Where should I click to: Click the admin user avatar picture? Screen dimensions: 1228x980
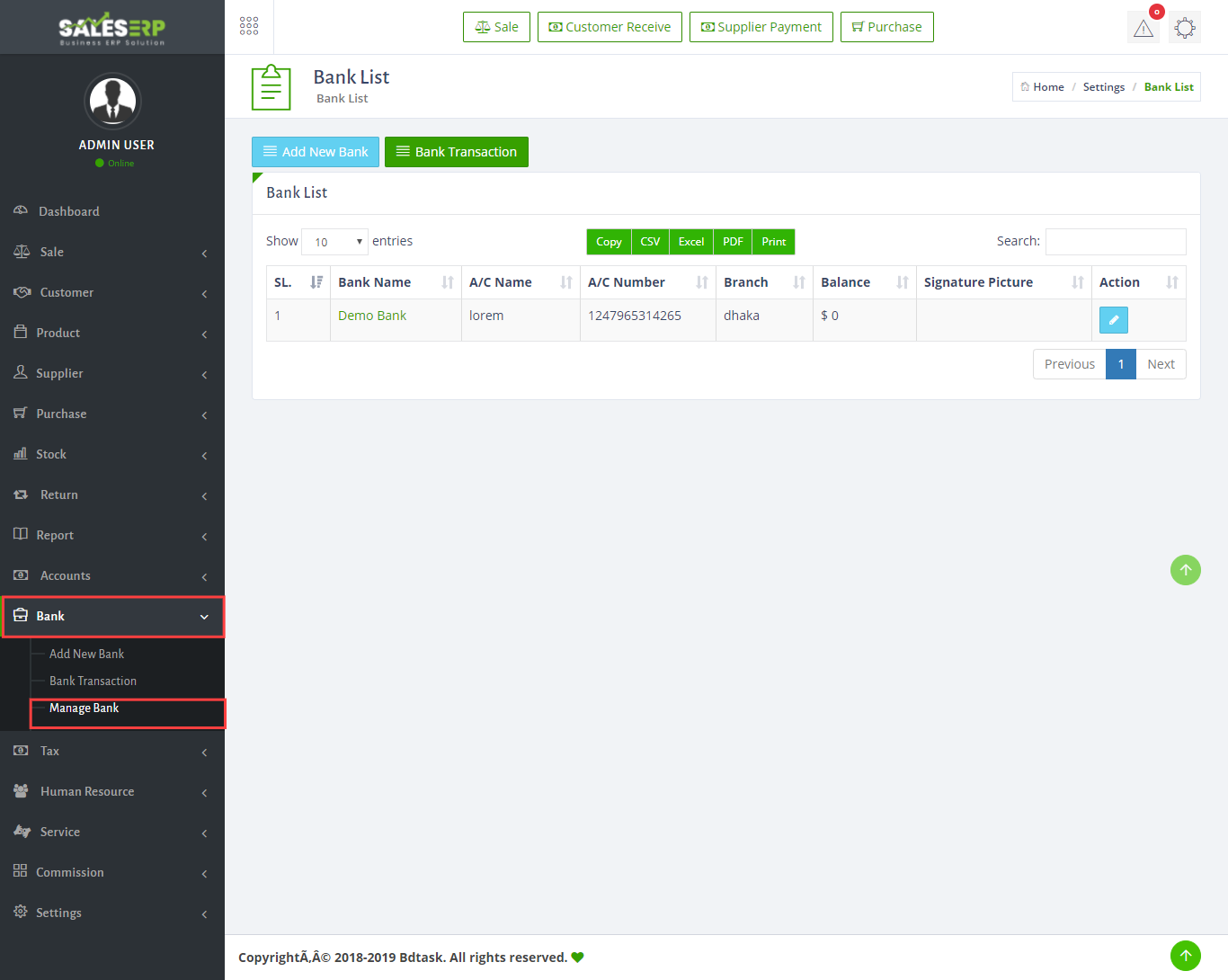point(112,101)
